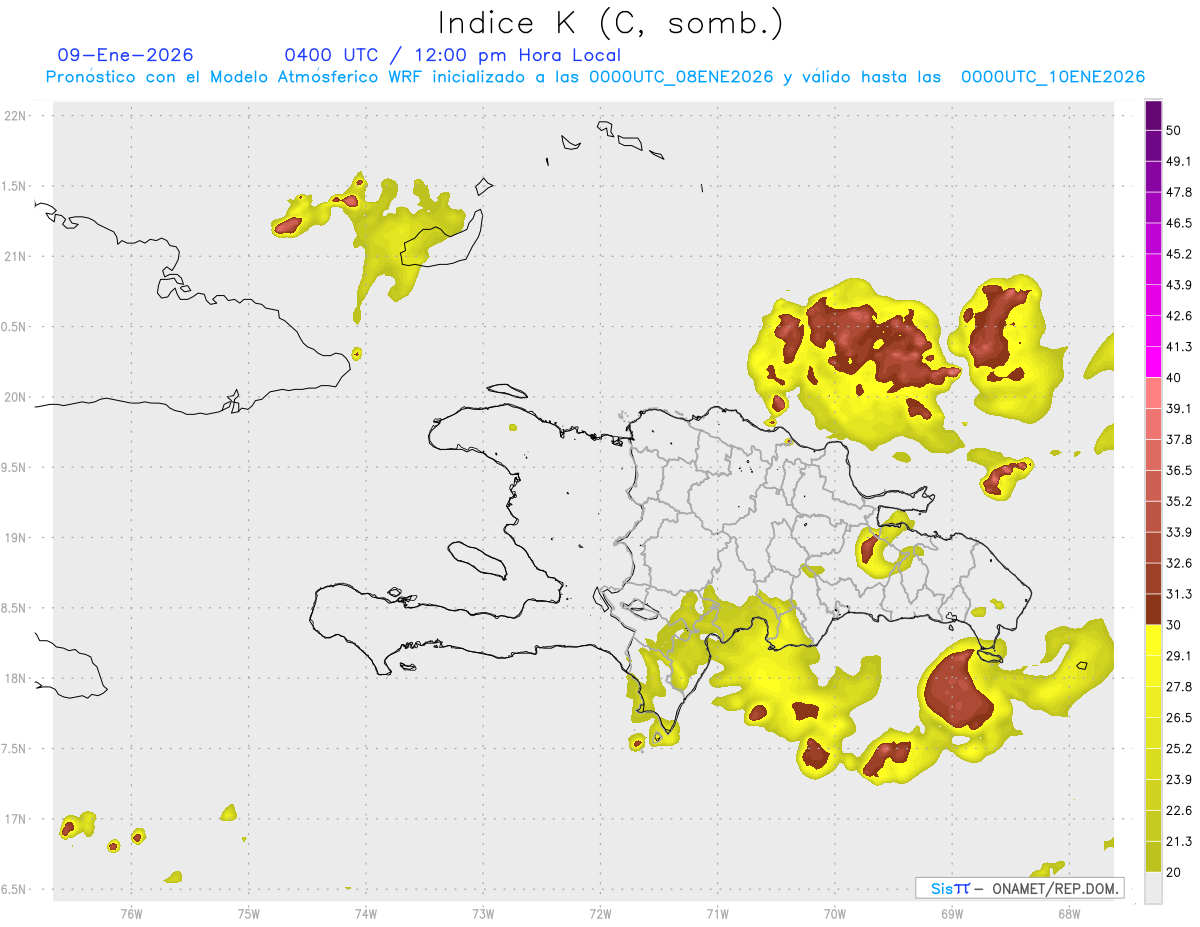Click the title "Indice K (C, somb.)"
The height and width of the screenshot is (927, 1200).
click(x=609, y=23)
